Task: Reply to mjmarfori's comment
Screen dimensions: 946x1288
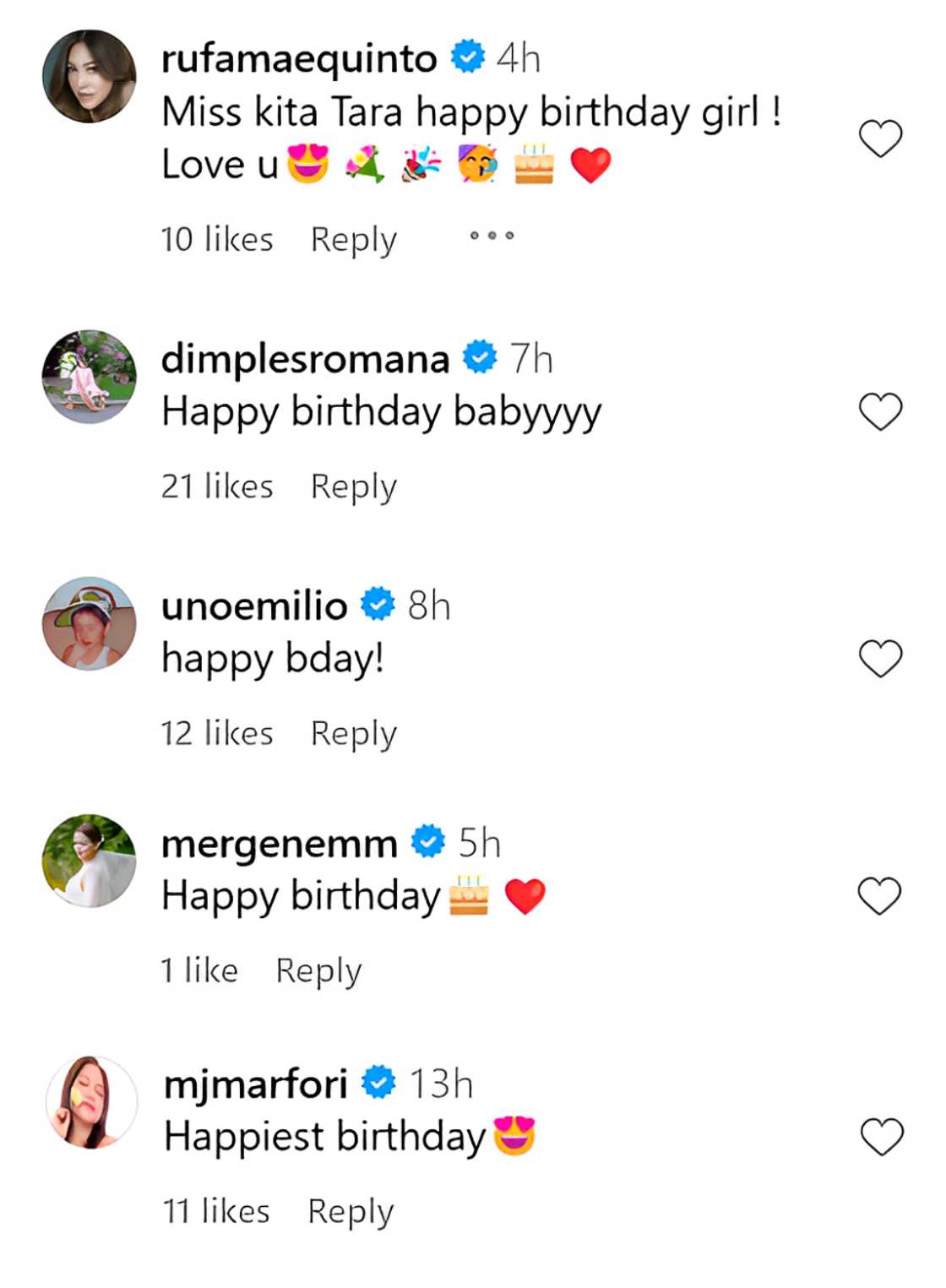Action: [x=351, y=1212]
